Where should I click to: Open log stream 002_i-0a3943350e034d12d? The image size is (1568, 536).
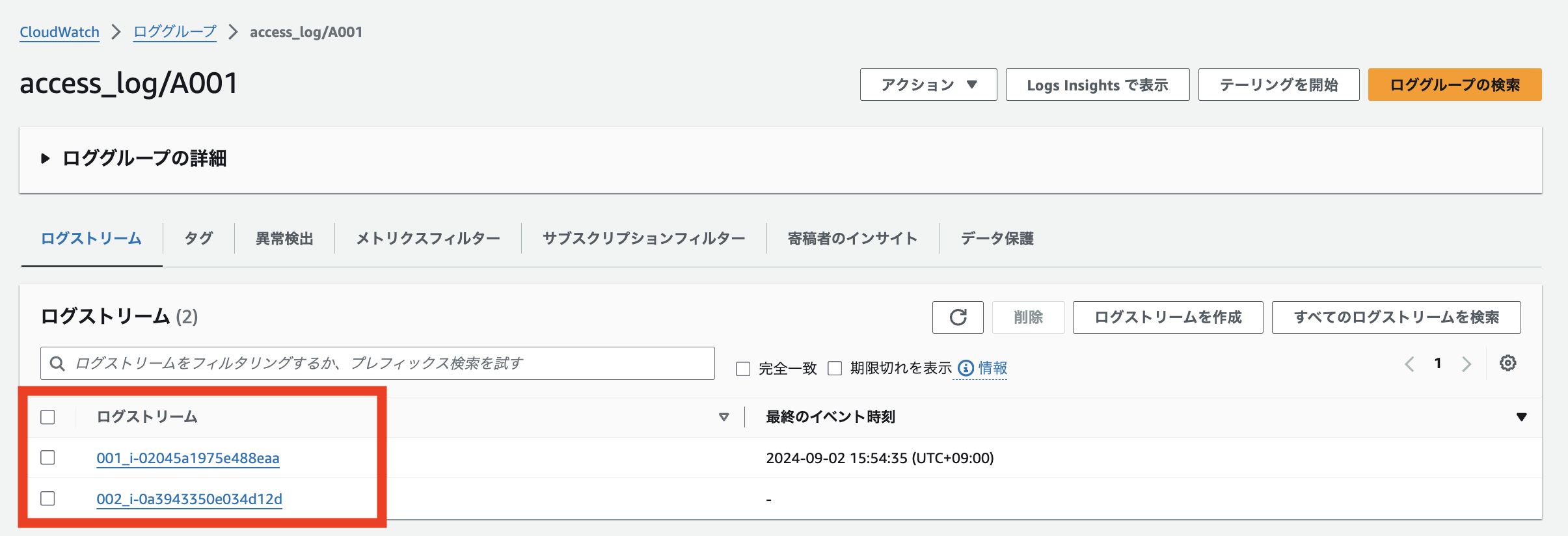[x=189, y=499]
